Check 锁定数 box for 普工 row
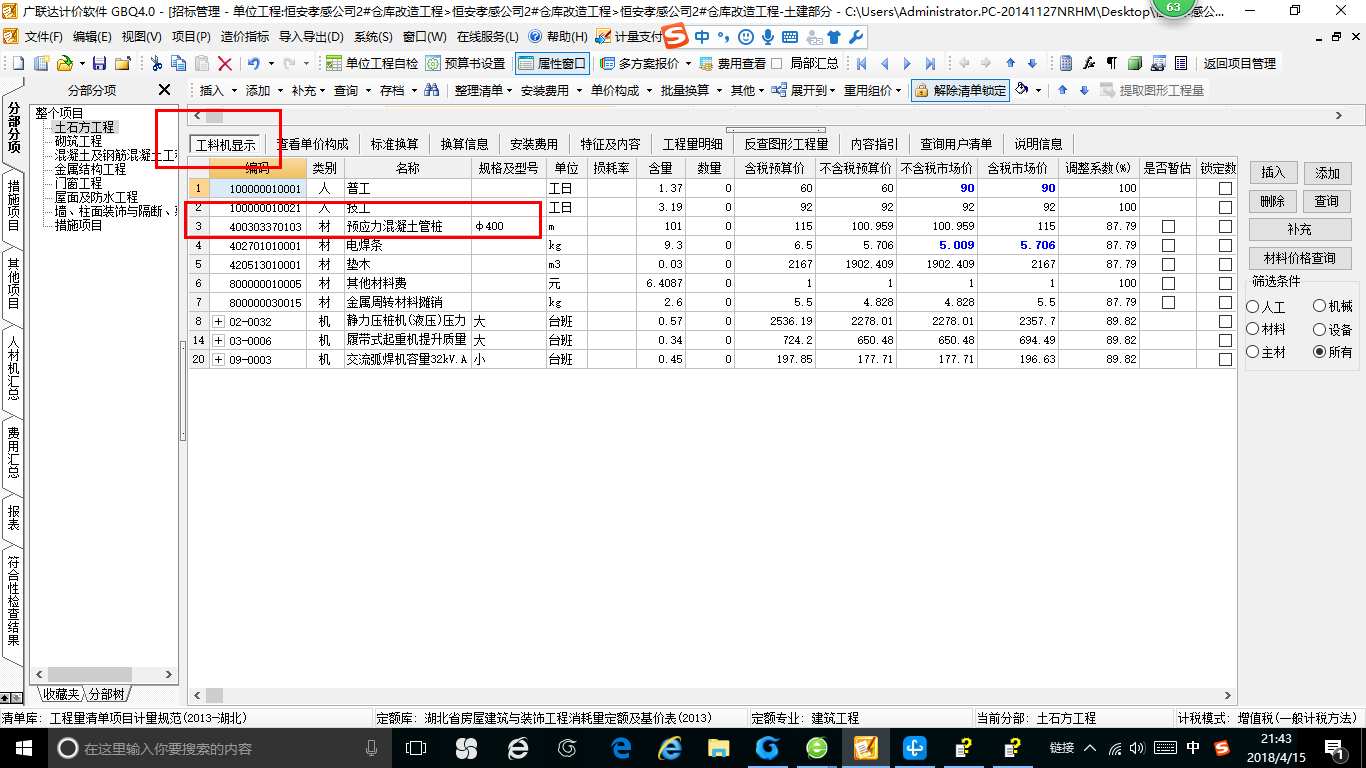The image size is (1366, 768). point(1225,189)
